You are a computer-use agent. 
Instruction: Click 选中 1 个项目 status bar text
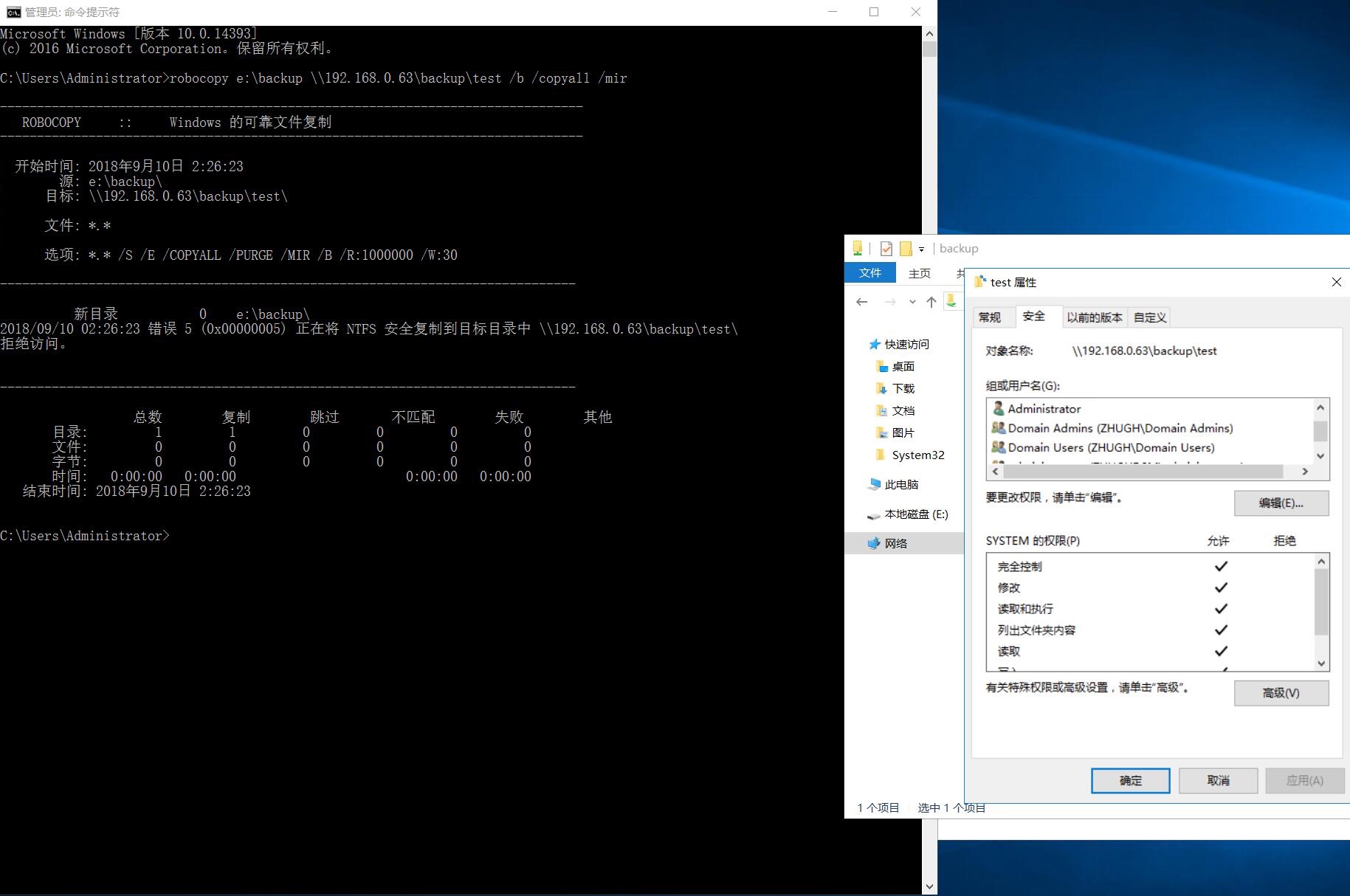[951, 807]
